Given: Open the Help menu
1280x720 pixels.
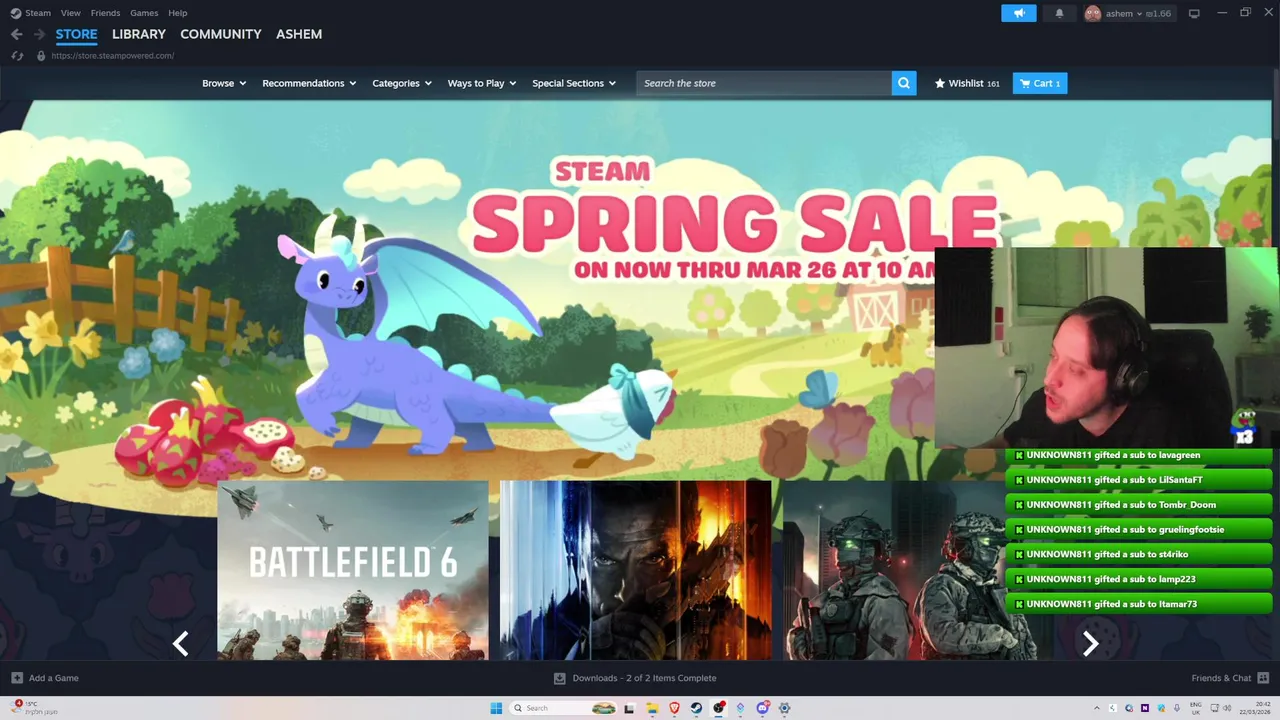Looking at the screenshot, I should (x=178, y=13).
